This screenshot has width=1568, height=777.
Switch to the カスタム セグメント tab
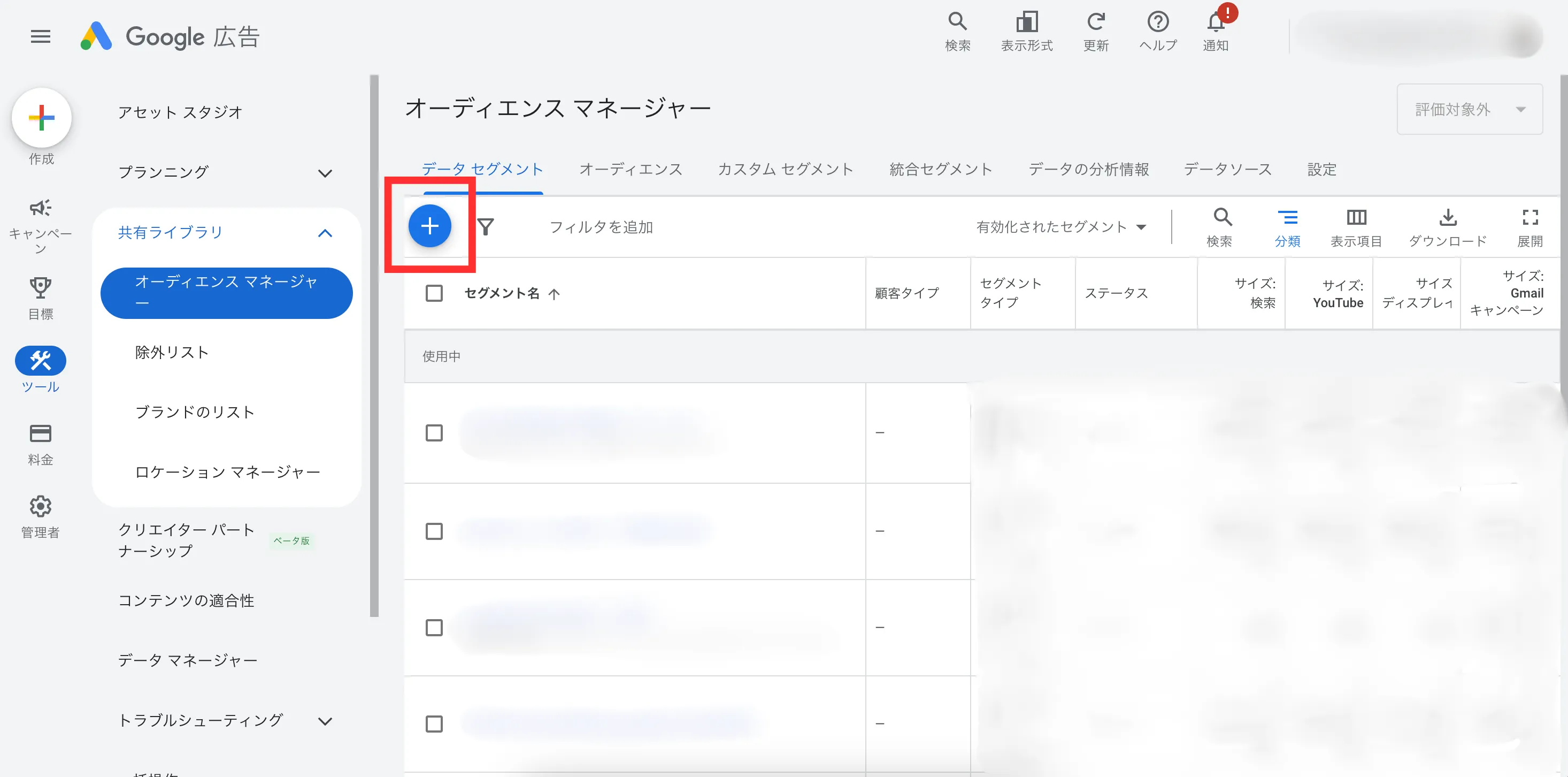785,169
